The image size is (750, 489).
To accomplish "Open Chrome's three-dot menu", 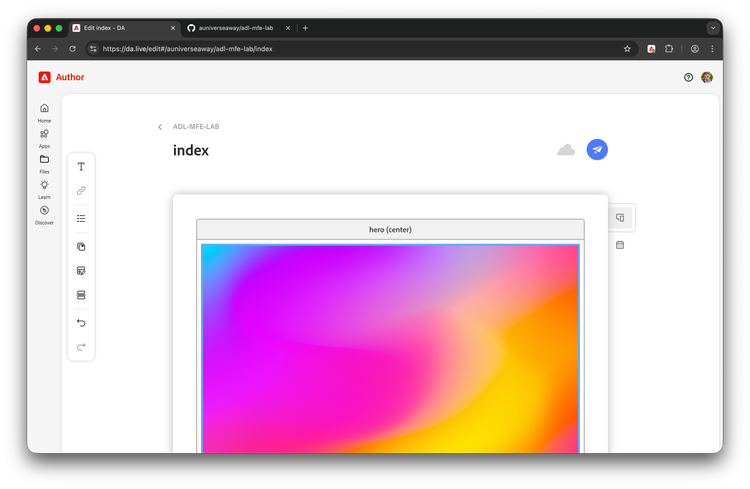I will pyautogui.click(x=712, y=48).
